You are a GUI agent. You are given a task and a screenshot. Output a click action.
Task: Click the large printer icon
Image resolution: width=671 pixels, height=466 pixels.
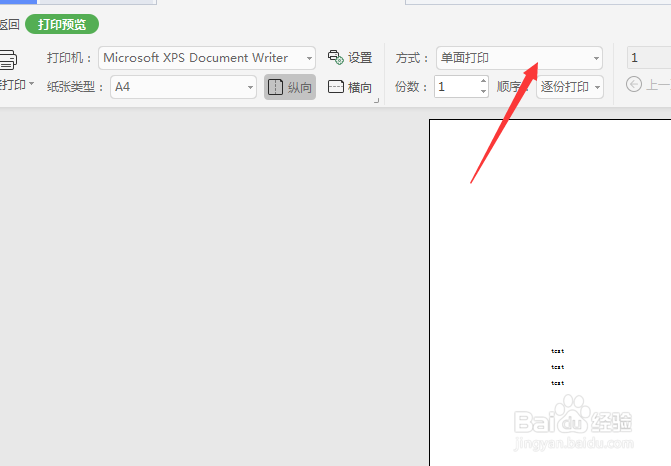pos(8,59)
